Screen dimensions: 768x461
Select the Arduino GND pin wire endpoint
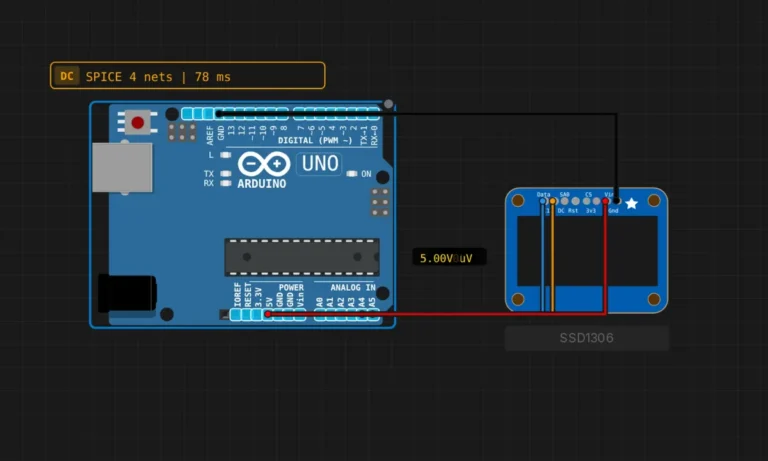[x=219, y=114]
